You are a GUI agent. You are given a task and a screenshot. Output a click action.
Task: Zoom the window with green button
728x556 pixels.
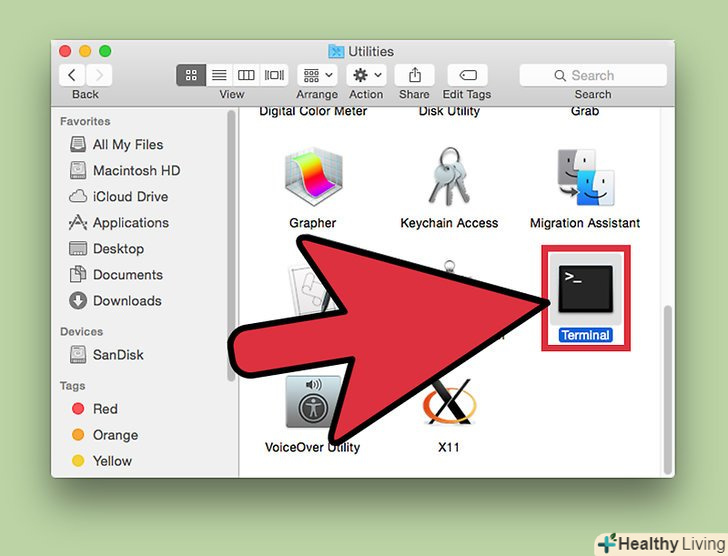(x=105, y=51)
